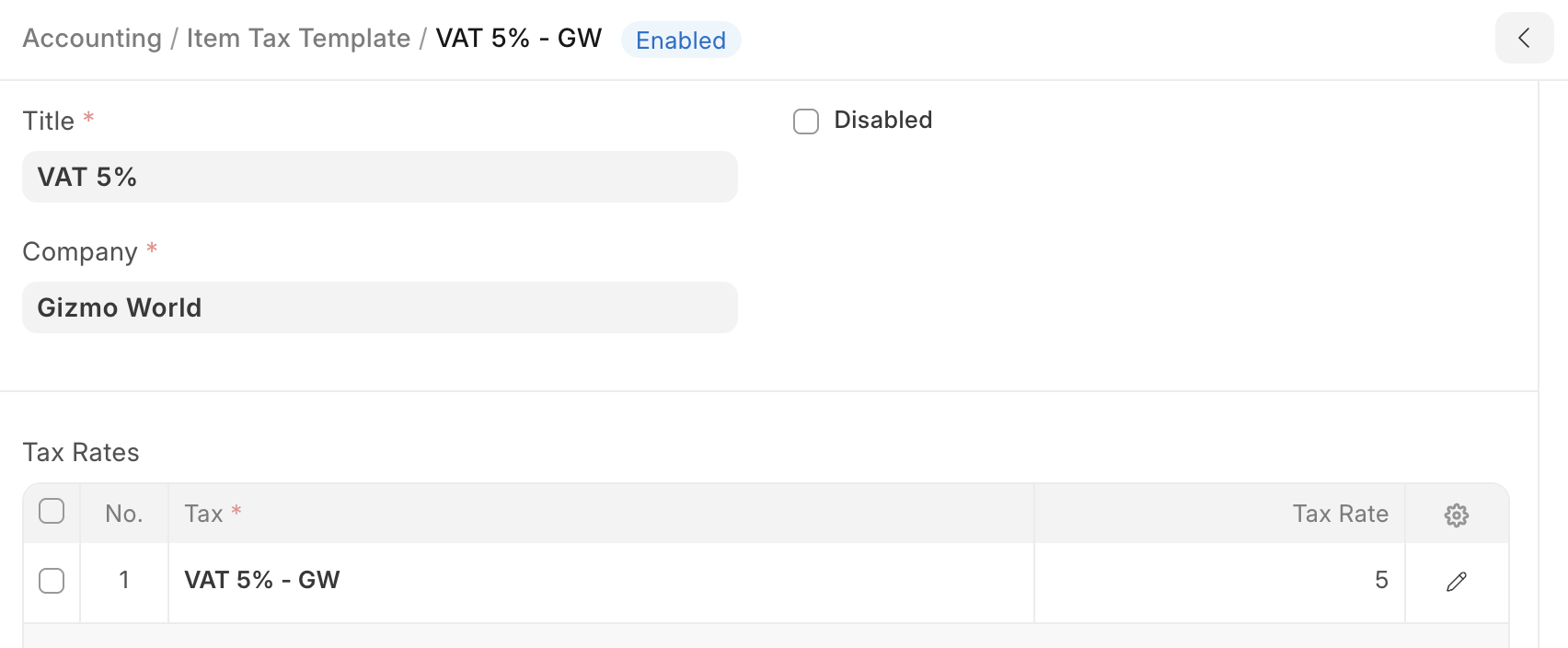Toggle the Disabled checkbox

pyautogui.click(x=806, y=121)
